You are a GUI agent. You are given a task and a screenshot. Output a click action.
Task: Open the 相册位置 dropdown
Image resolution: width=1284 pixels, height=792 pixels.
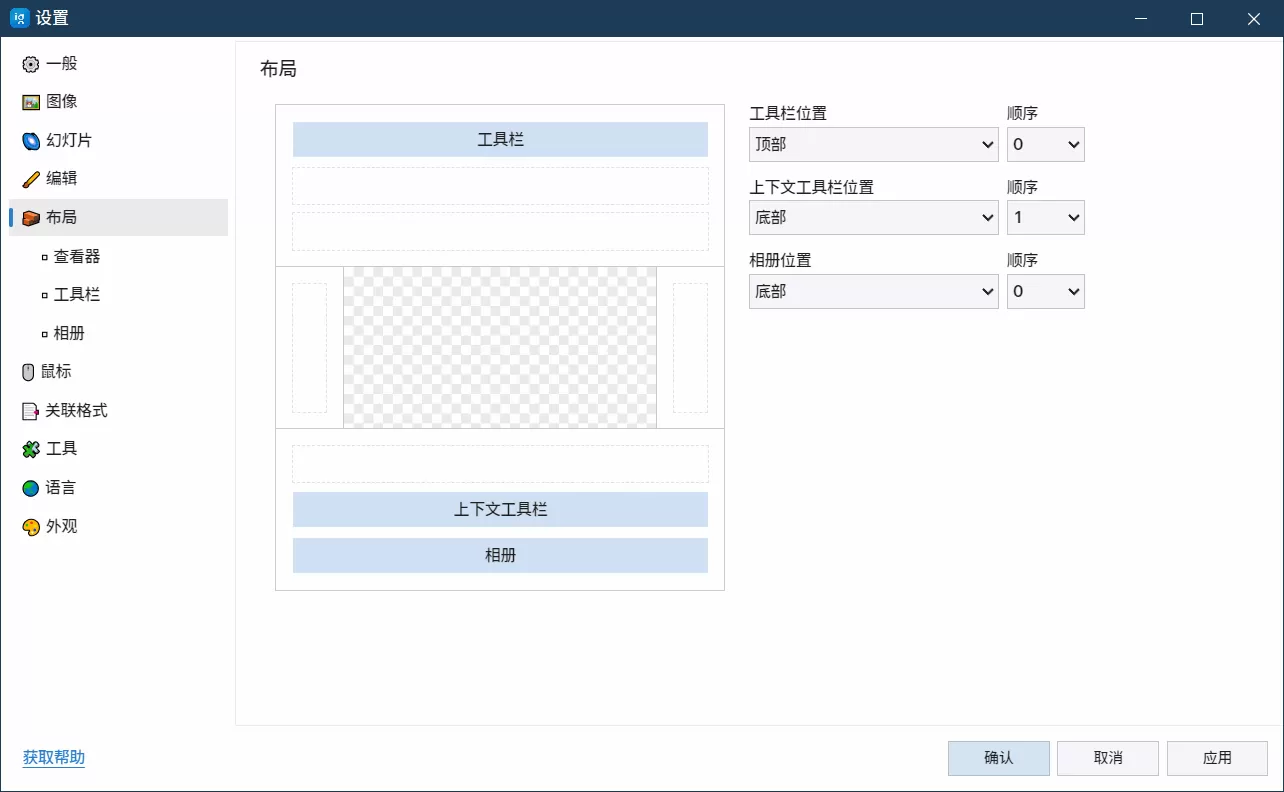pyautogui.click(x=872, y=291)
